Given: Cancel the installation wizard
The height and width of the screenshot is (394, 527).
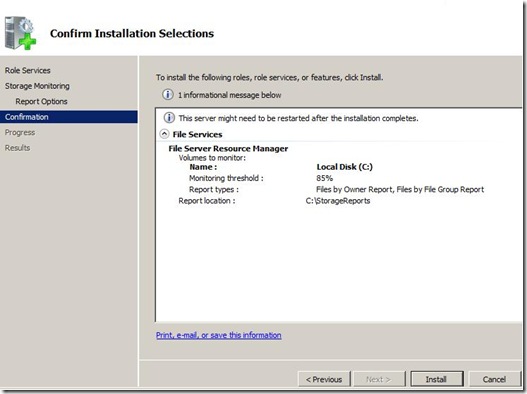Looking at the screenshot, I should 494,379.
